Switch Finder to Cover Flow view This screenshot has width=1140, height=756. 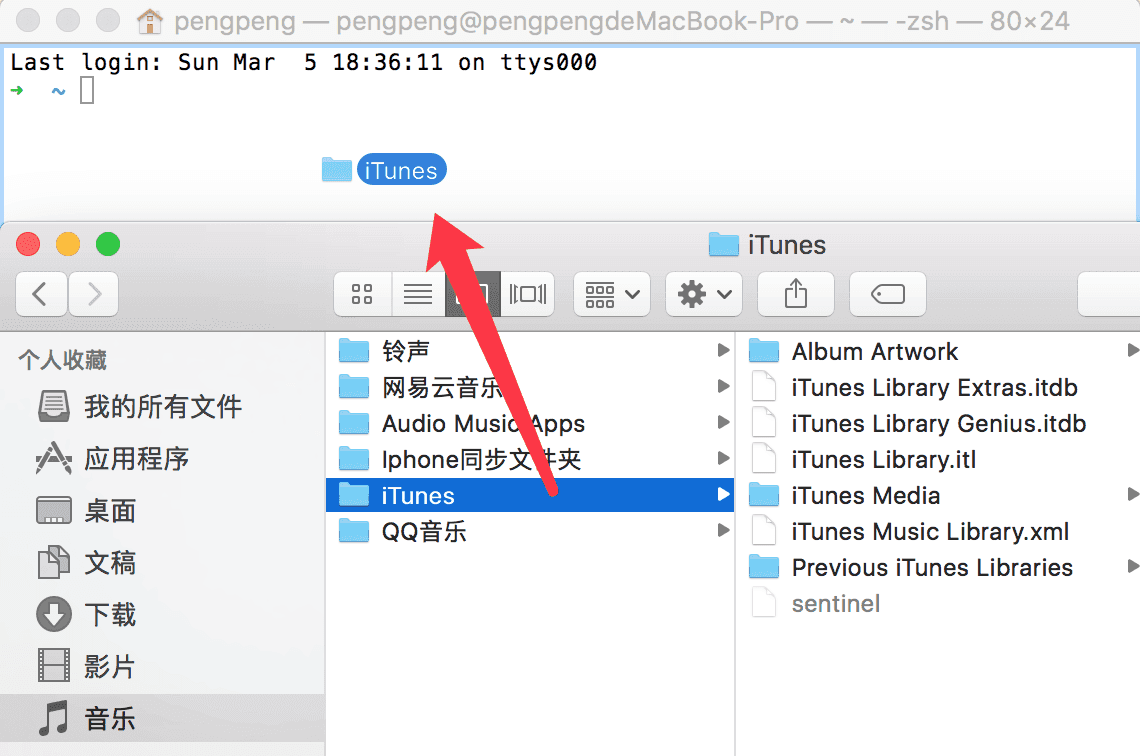coord(528,294)
